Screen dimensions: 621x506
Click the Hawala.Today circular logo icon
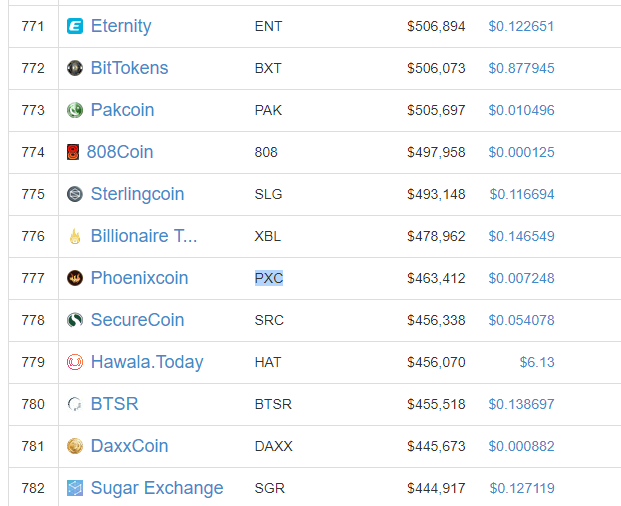pos(75,362)
